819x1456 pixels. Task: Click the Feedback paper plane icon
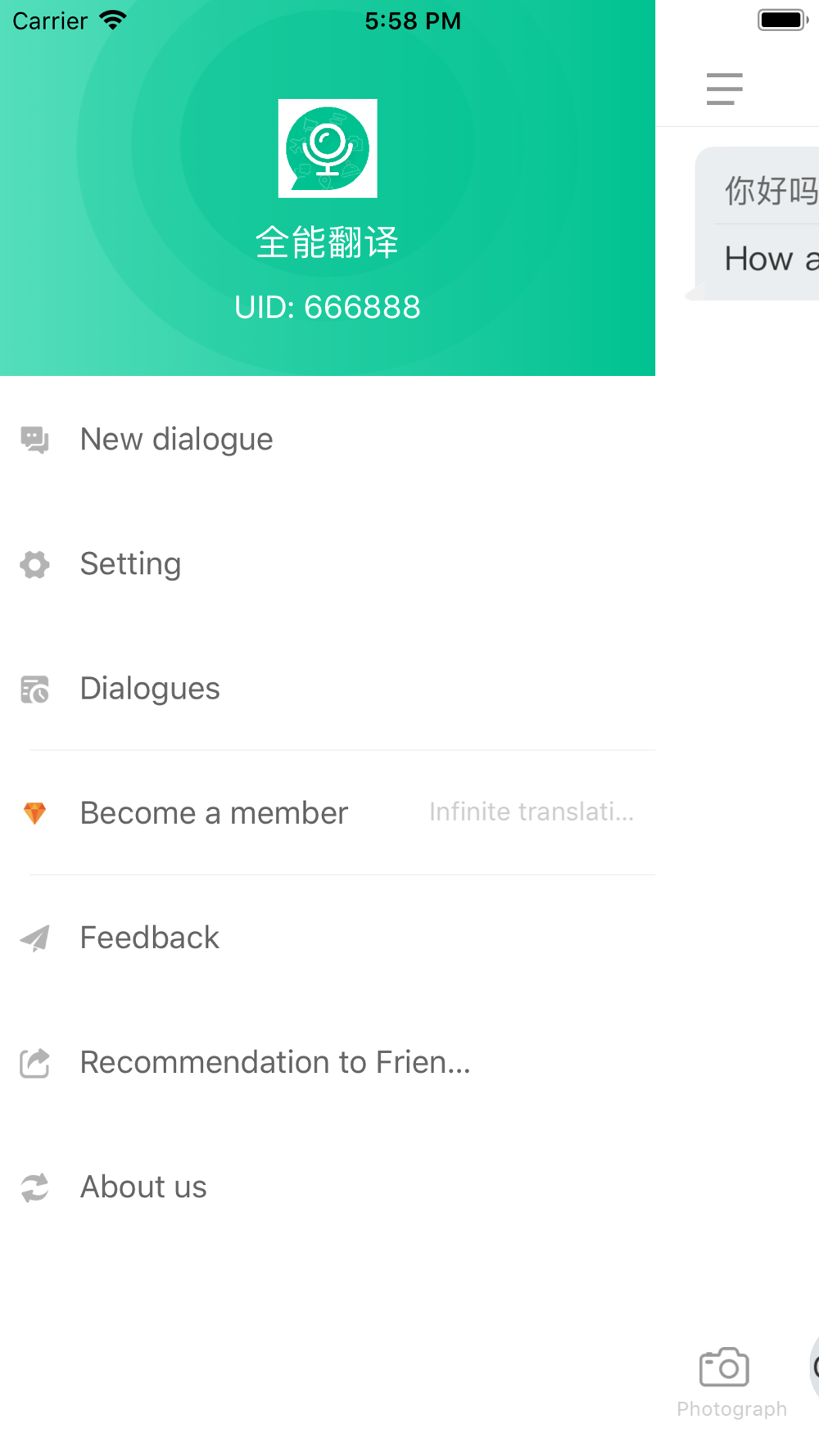point(34,938)
